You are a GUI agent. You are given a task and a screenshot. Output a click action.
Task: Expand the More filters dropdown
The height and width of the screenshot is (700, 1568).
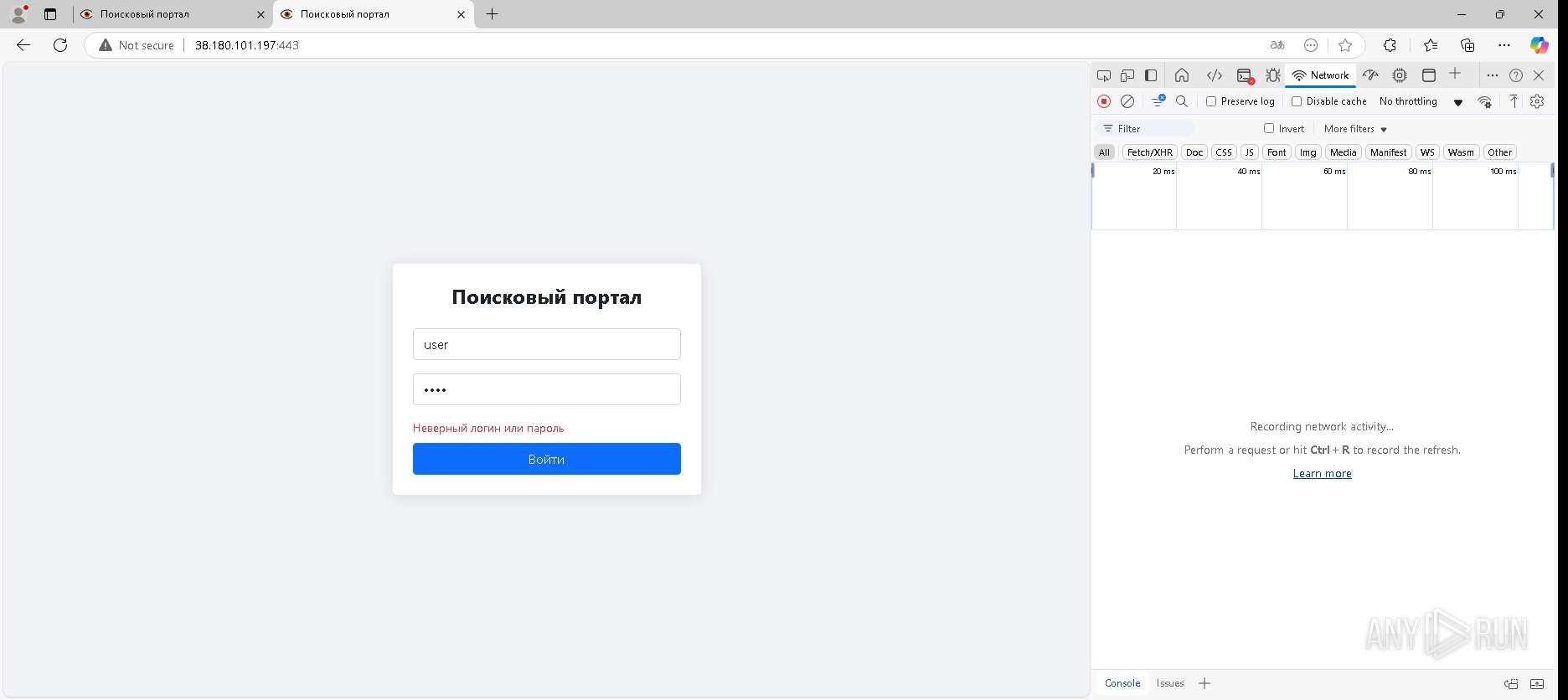point(1355,129)
